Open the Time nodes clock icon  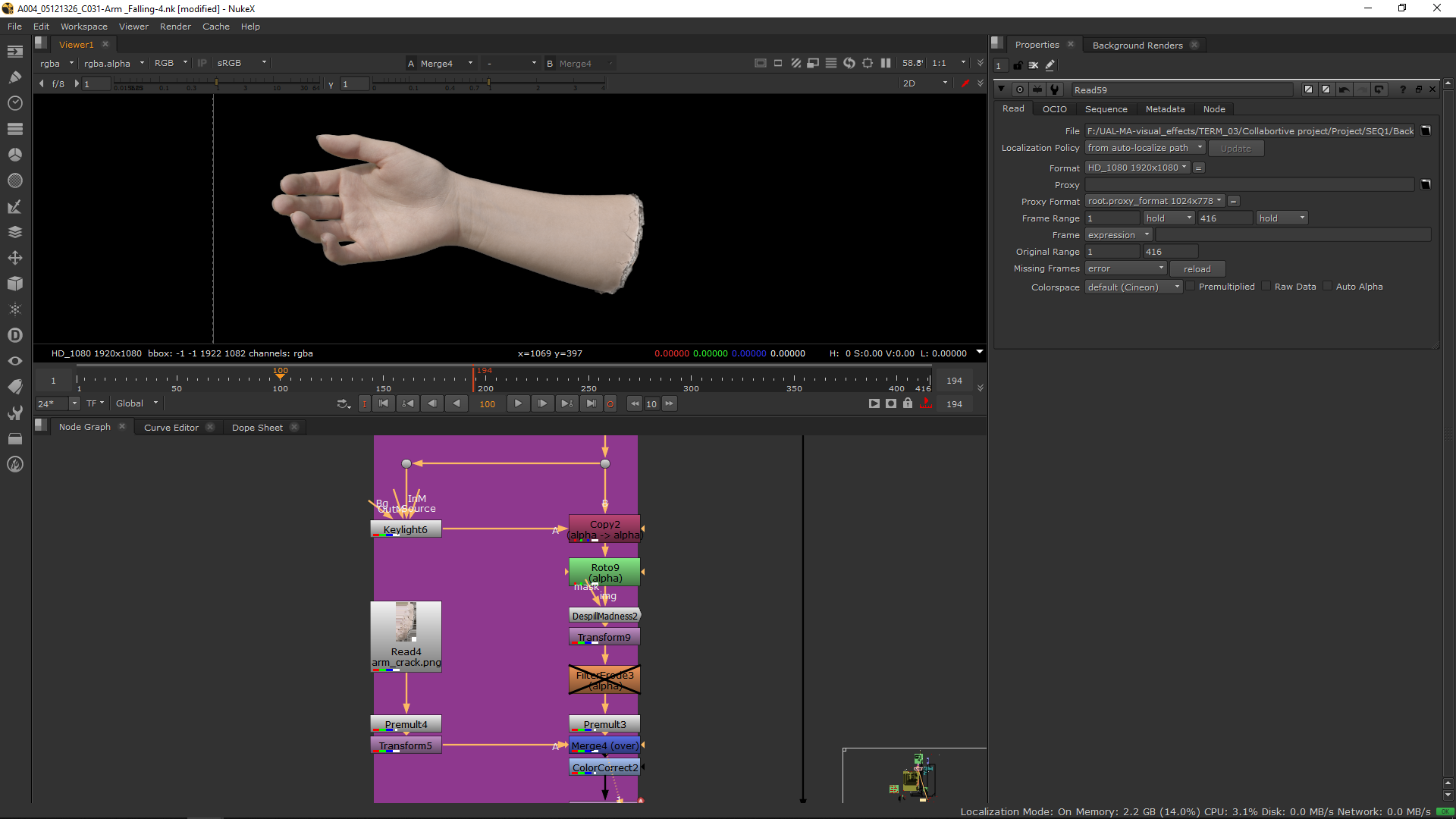coord(14,102)
